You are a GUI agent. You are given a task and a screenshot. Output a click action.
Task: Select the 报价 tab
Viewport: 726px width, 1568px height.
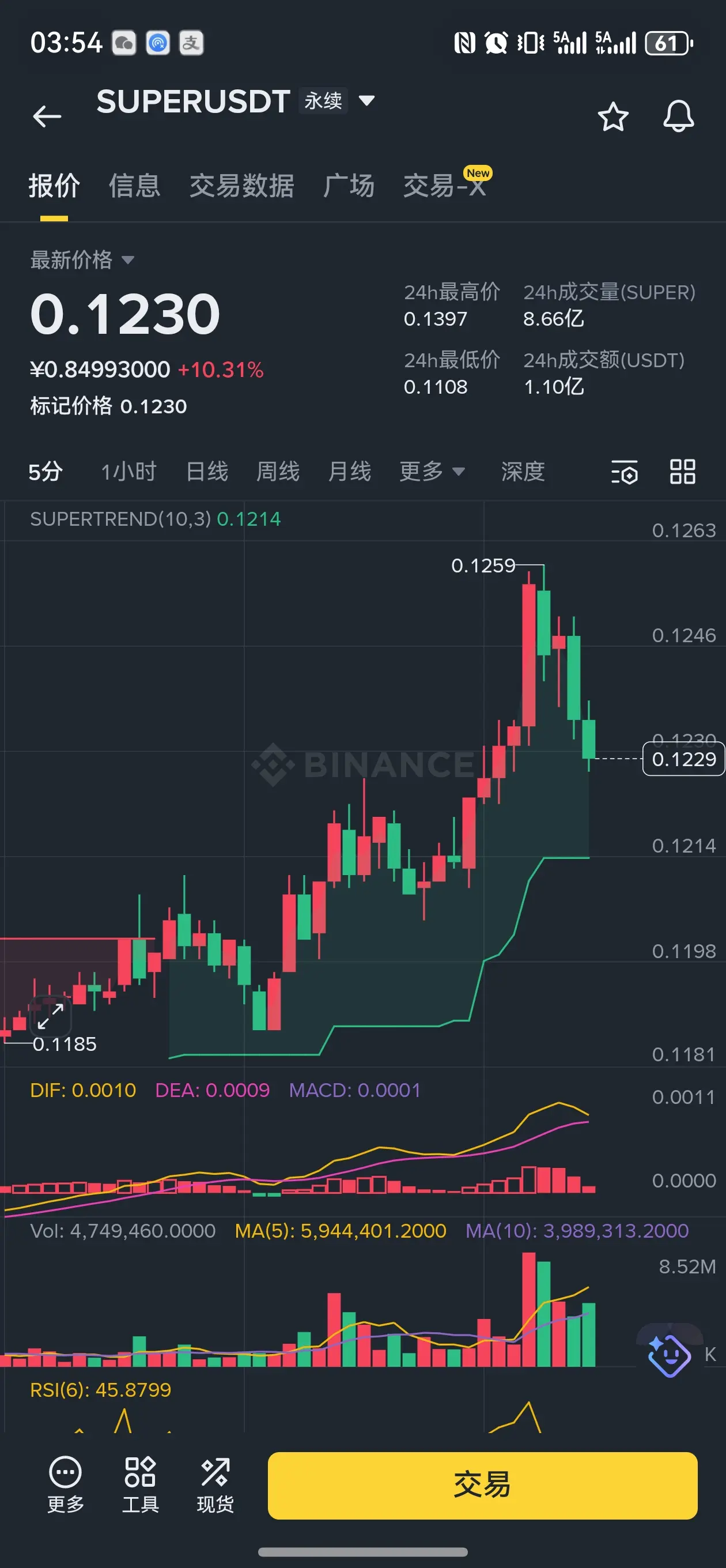point(54,186)
